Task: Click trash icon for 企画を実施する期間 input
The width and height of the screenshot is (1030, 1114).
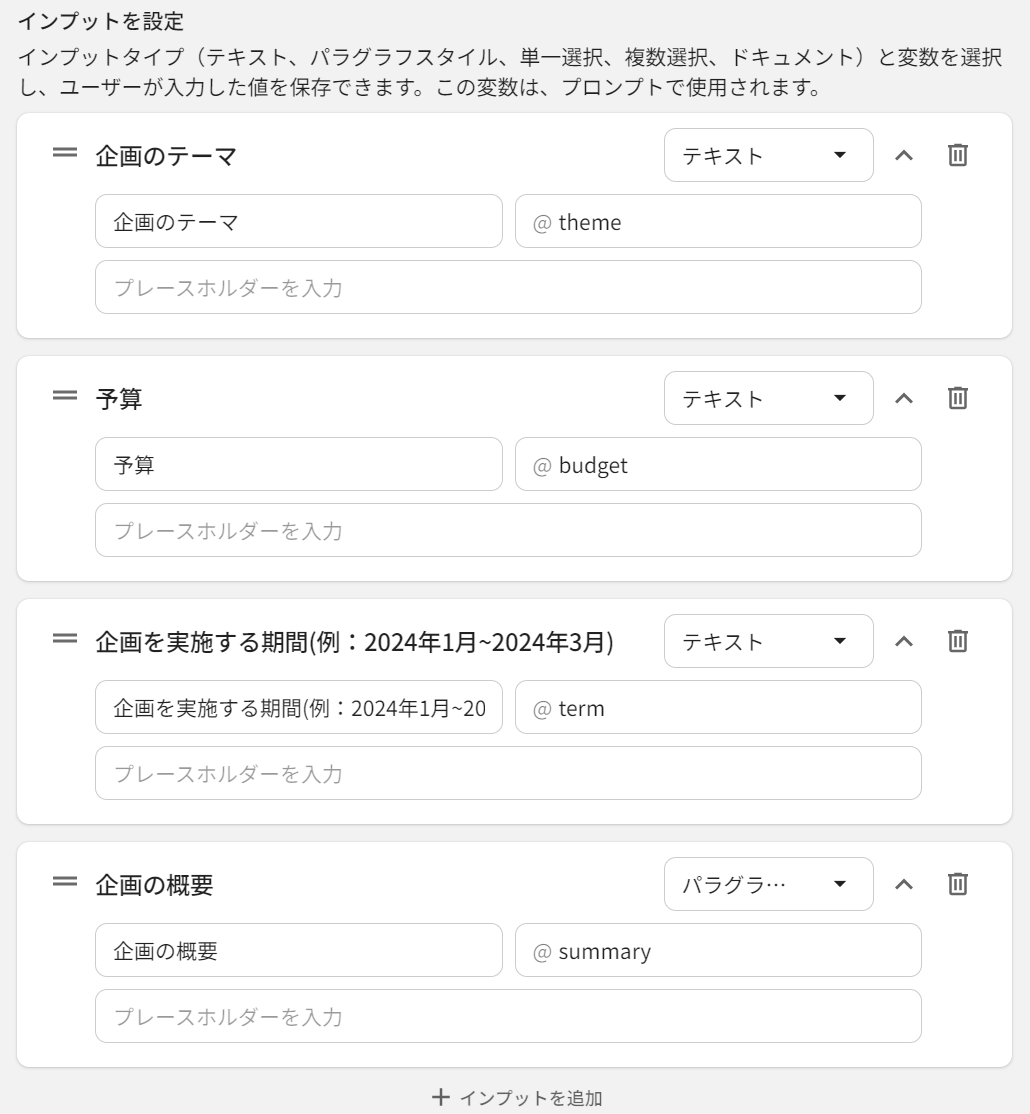Action: [x=957, y=641]
